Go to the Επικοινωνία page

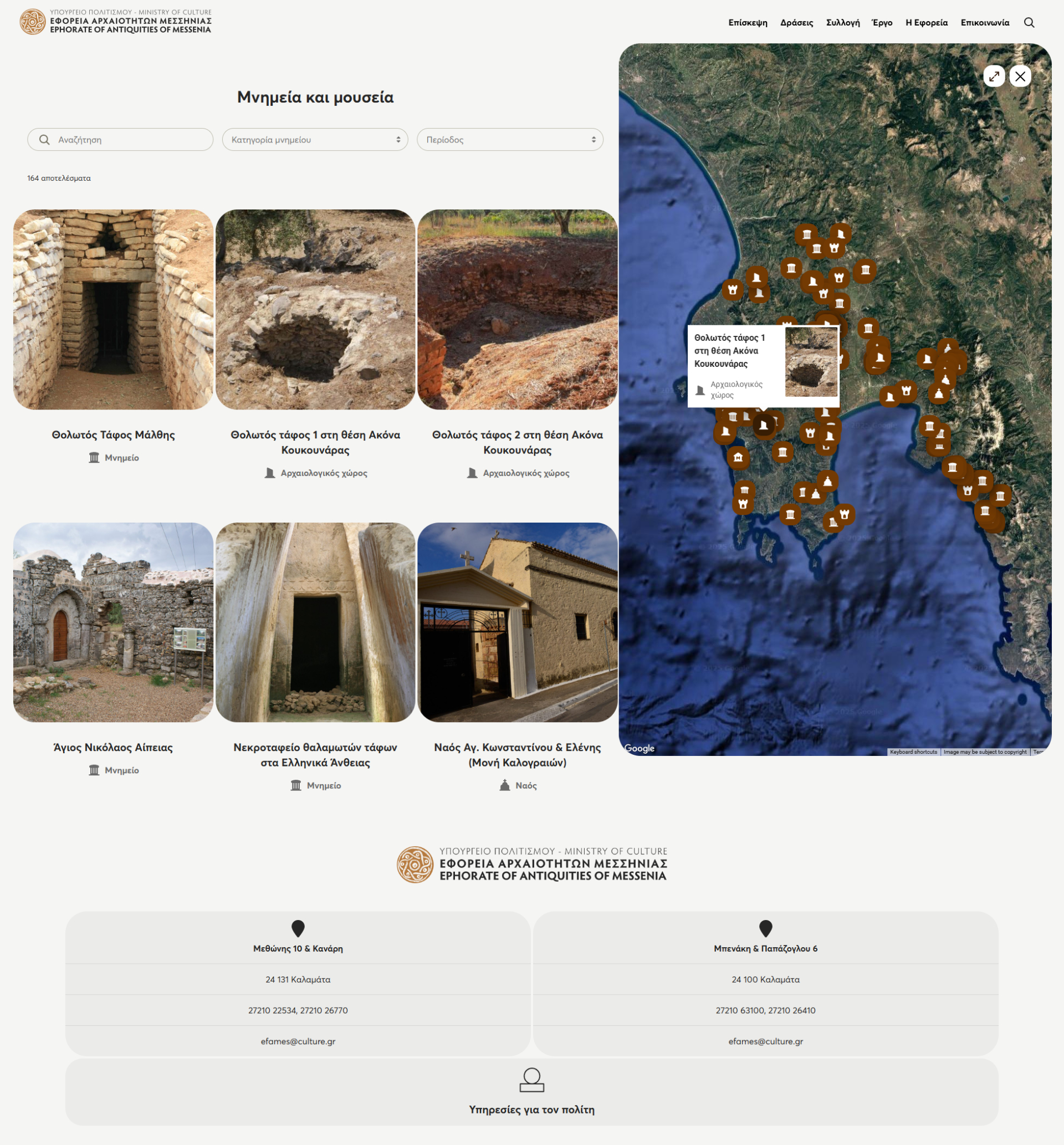tap(985, 23)
